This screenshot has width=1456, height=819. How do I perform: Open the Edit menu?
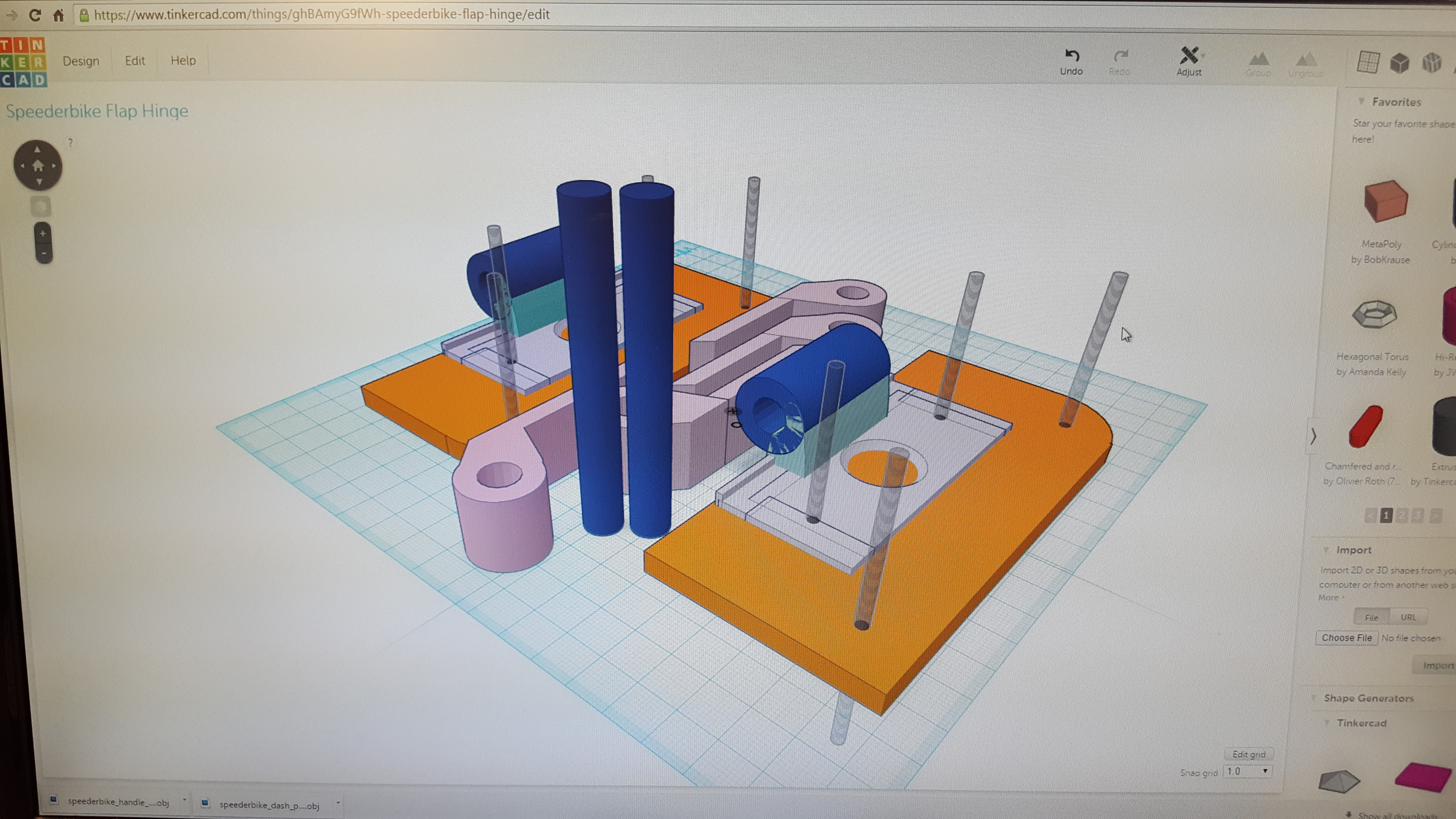[x=135, y=61]
